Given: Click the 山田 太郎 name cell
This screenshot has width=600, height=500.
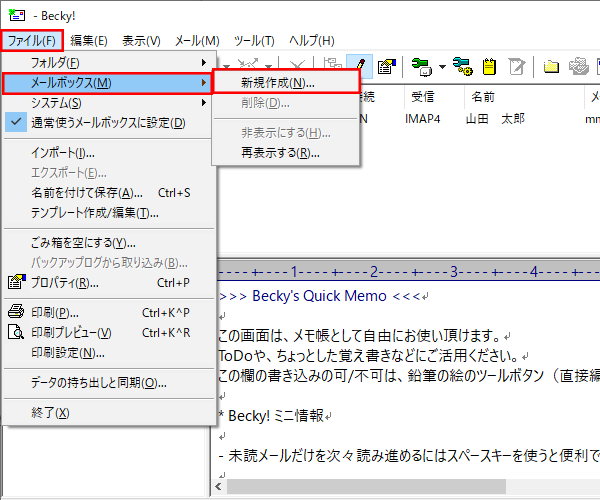Looking at the screenshot, I should pos(495,119).
